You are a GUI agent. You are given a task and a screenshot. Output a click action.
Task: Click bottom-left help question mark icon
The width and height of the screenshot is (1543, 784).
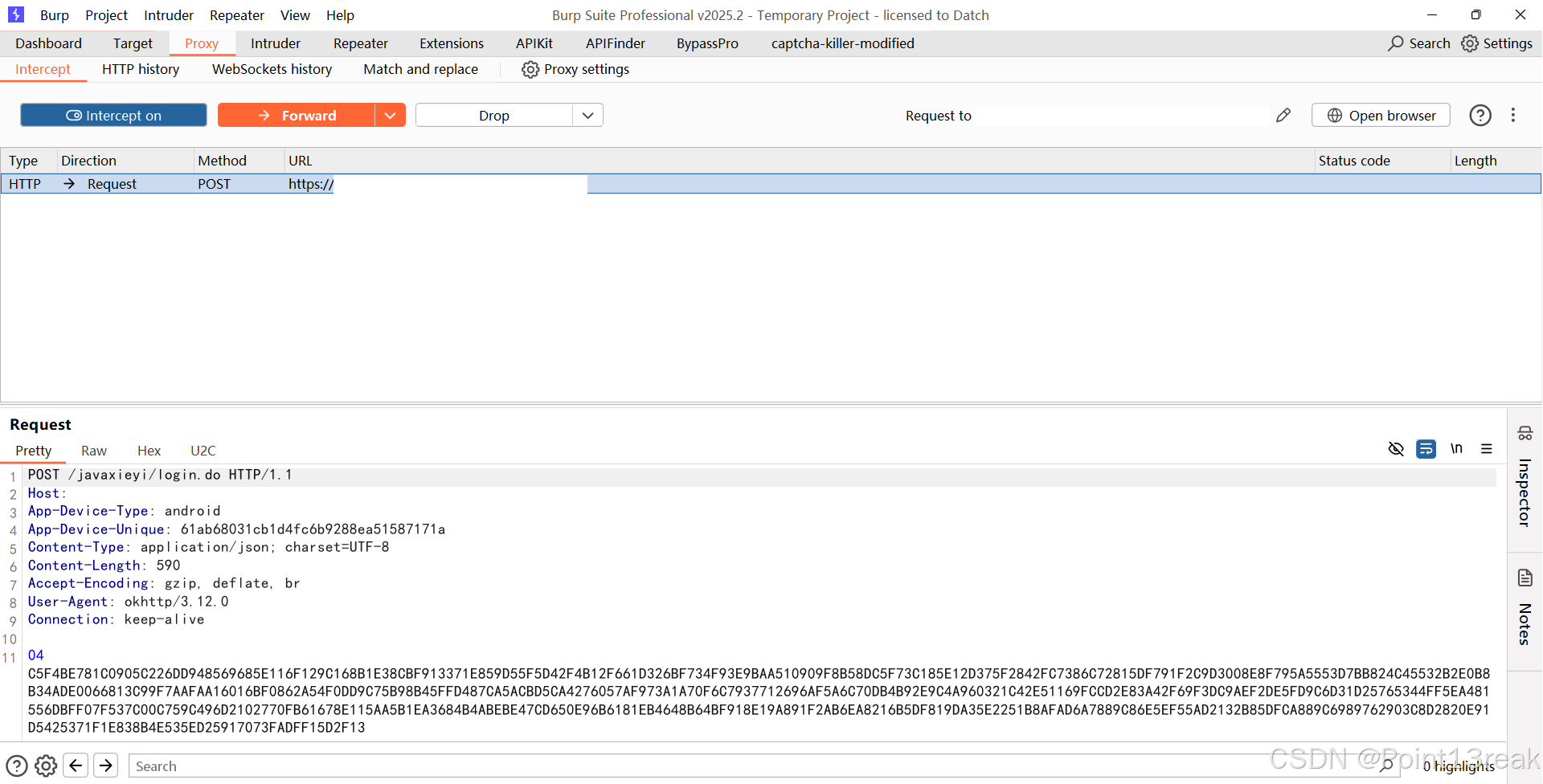[17, 766]
